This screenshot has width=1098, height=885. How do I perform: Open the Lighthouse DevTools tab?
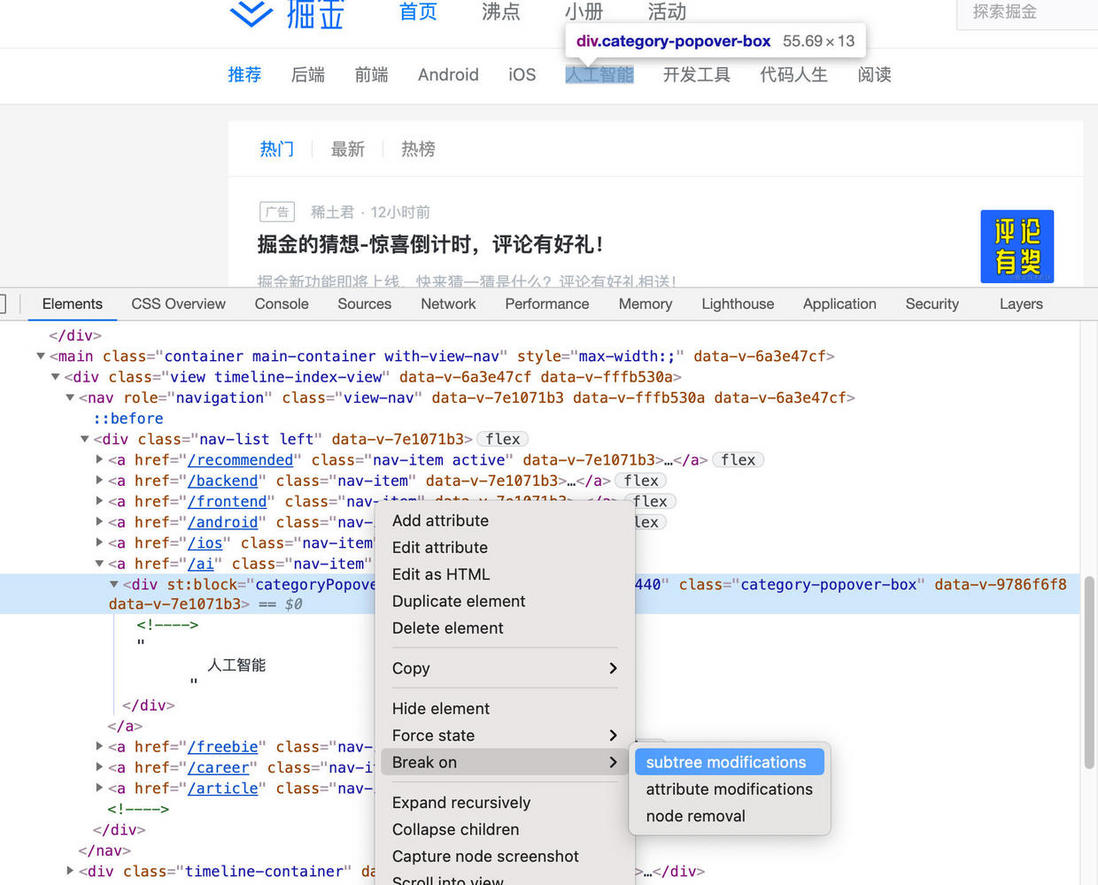(x=737, y=304)
